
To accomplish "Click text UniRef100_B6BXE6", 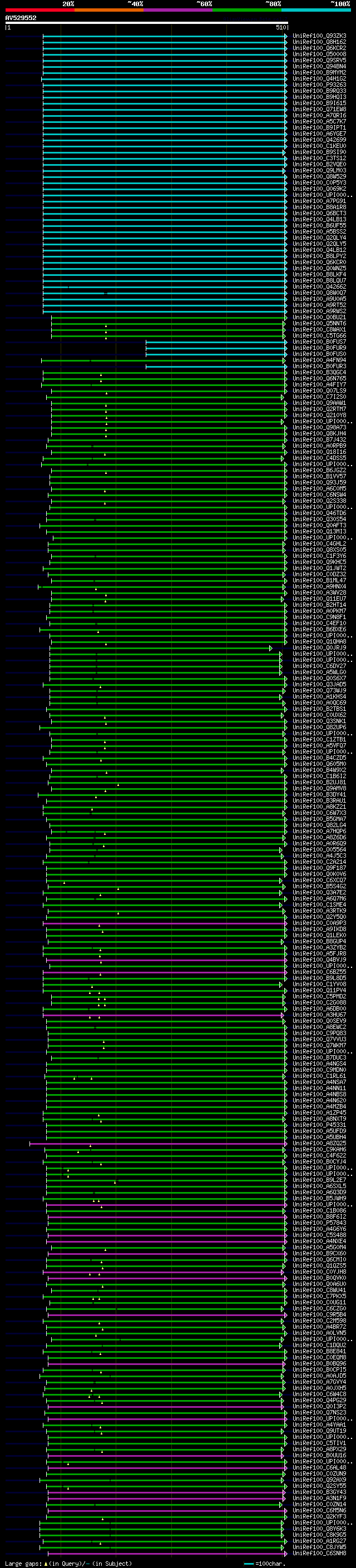I will pyautogui.click(x=319, y=630).
